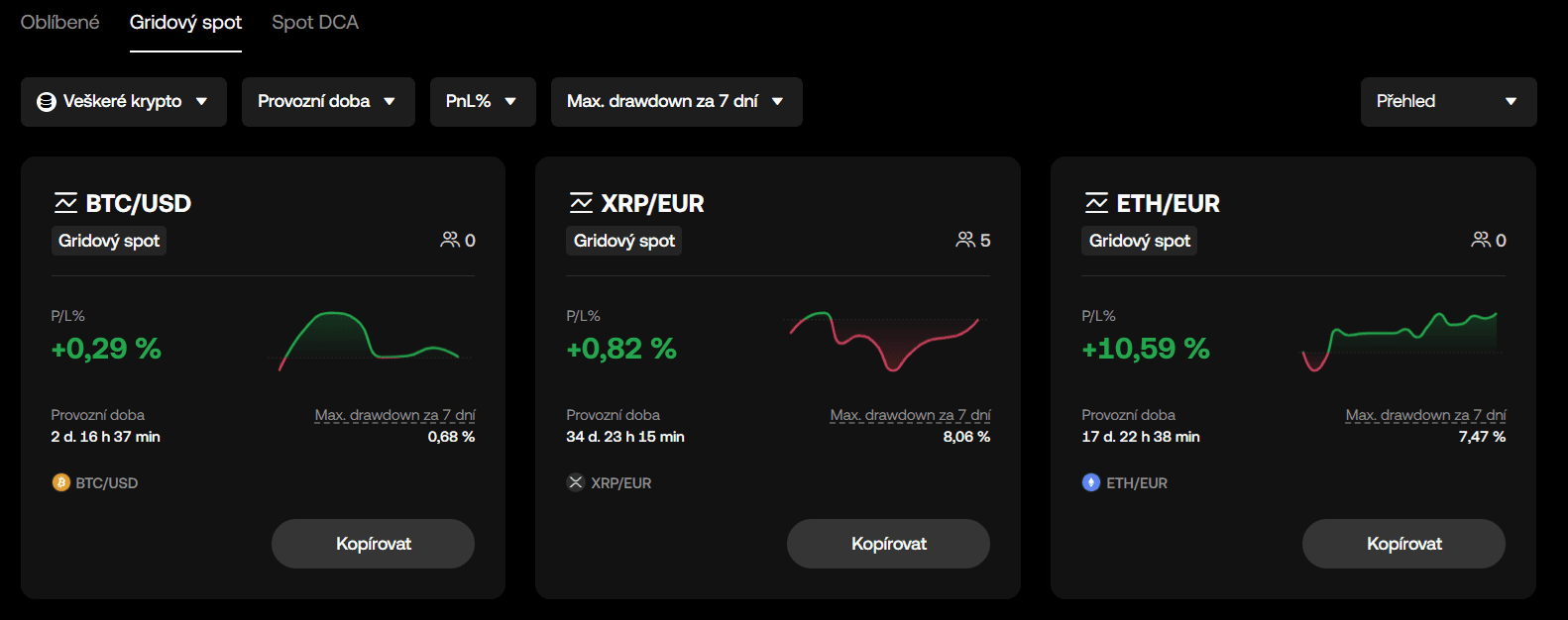Expand the Provozní doba dropdown

point(328,102)
